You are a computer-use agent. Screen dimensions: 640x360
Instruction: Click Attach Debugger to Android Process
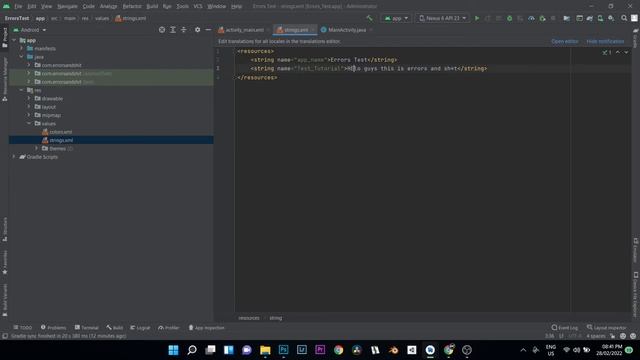click(x=542, y=18)
